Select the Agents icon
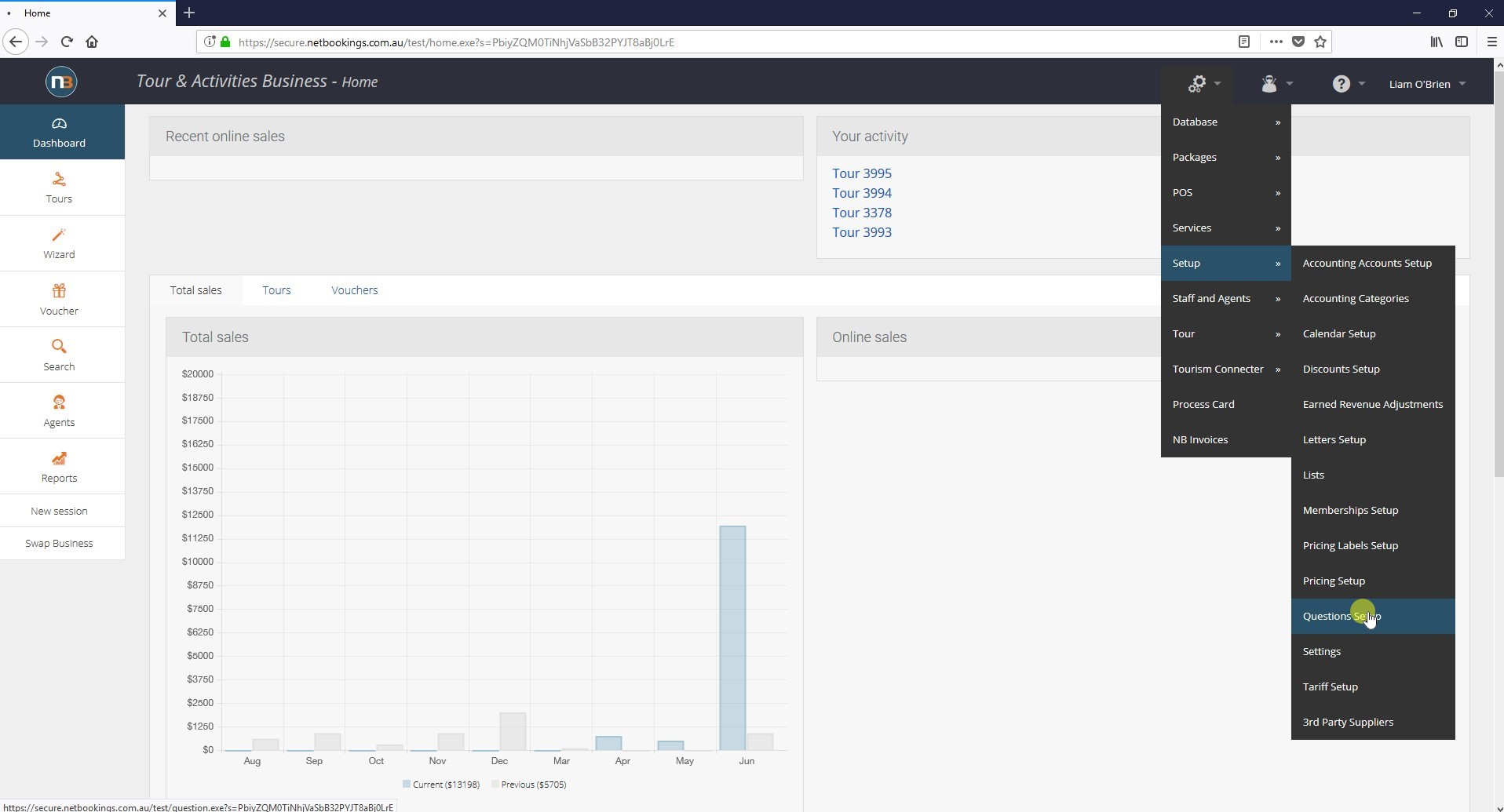 point(58,410)
